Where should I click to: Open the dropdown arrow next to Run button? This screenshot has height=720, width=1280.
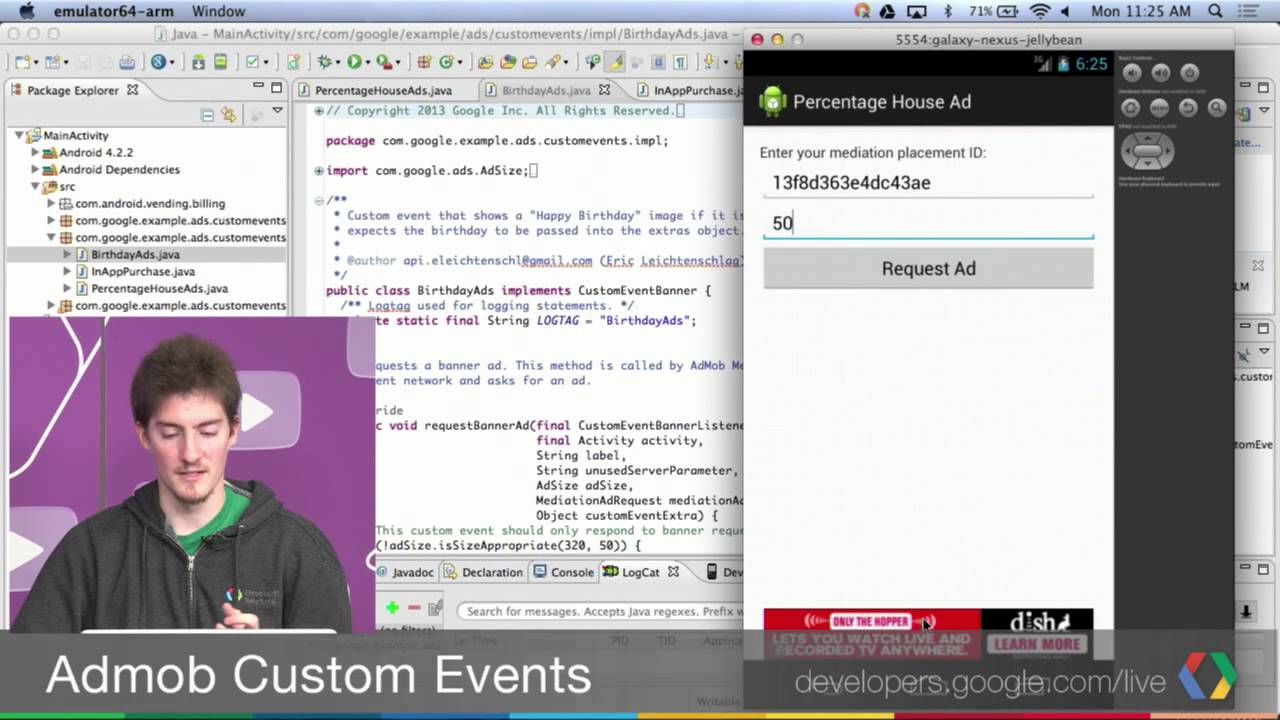click(x=367, y=63)
